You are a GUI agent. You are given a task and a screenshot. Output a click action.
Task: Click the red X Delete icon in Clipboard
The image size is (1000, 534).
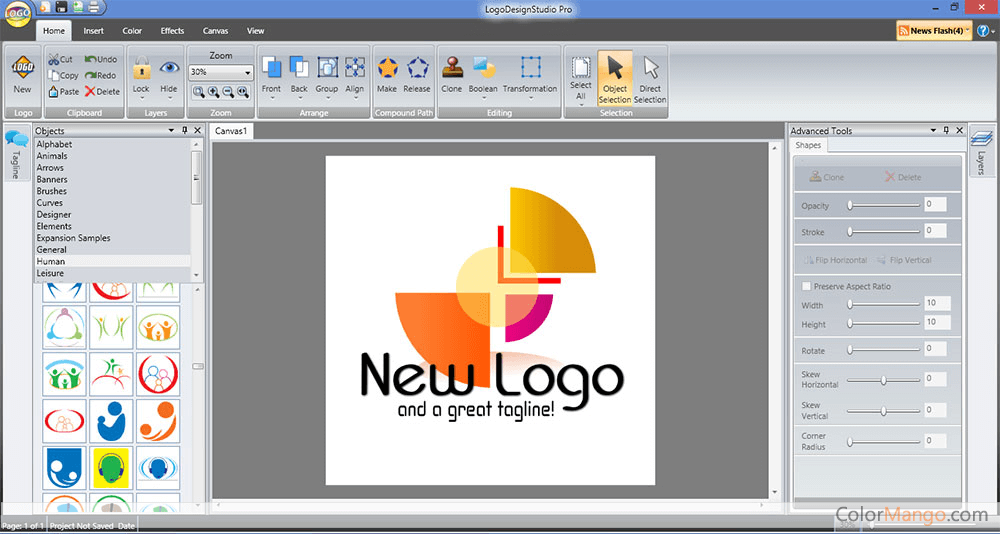(x=90, y=91)
